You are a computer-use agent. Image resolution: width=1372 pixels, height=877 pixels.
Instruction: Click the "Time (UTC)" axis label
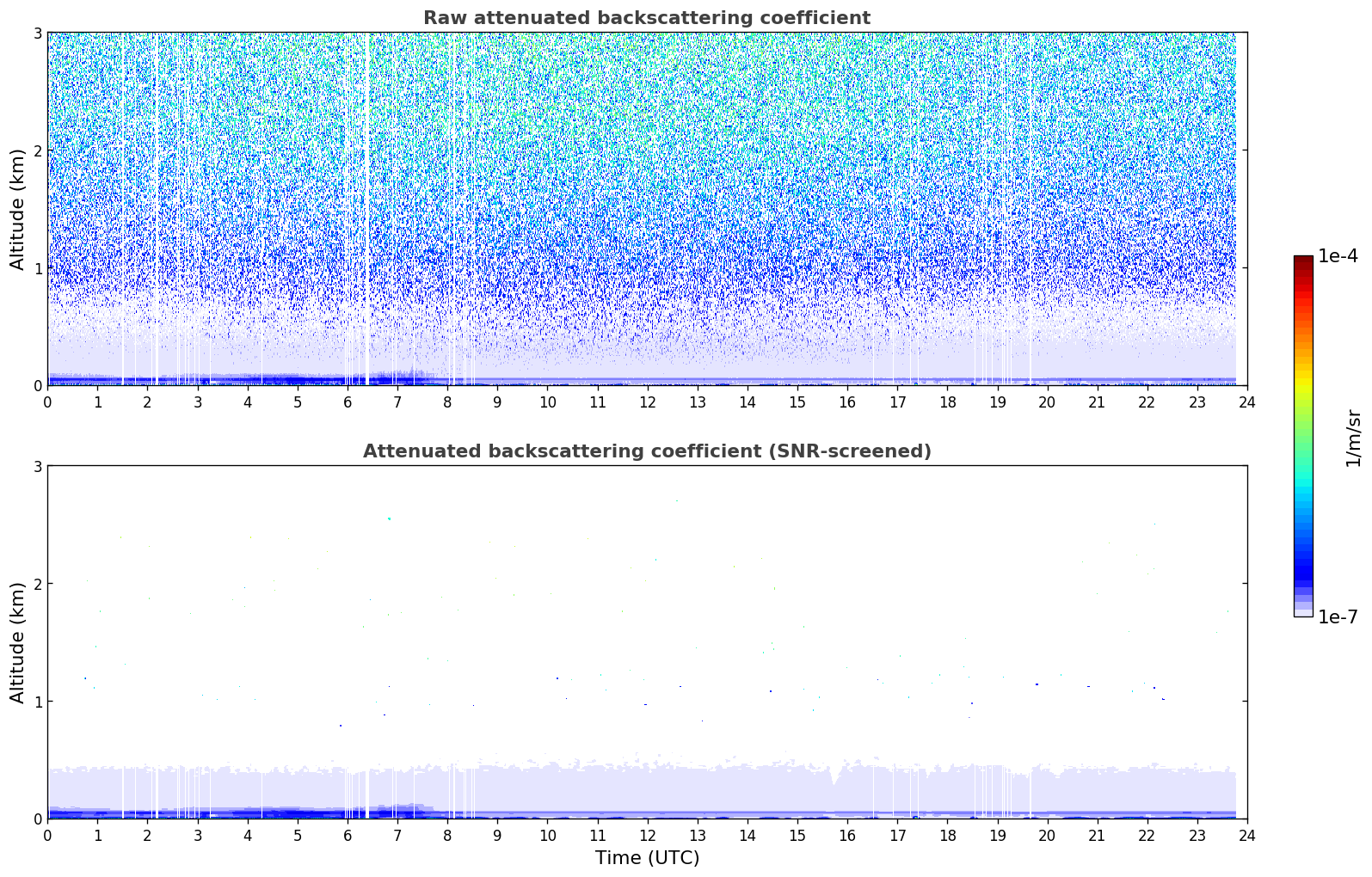(647, 858)
